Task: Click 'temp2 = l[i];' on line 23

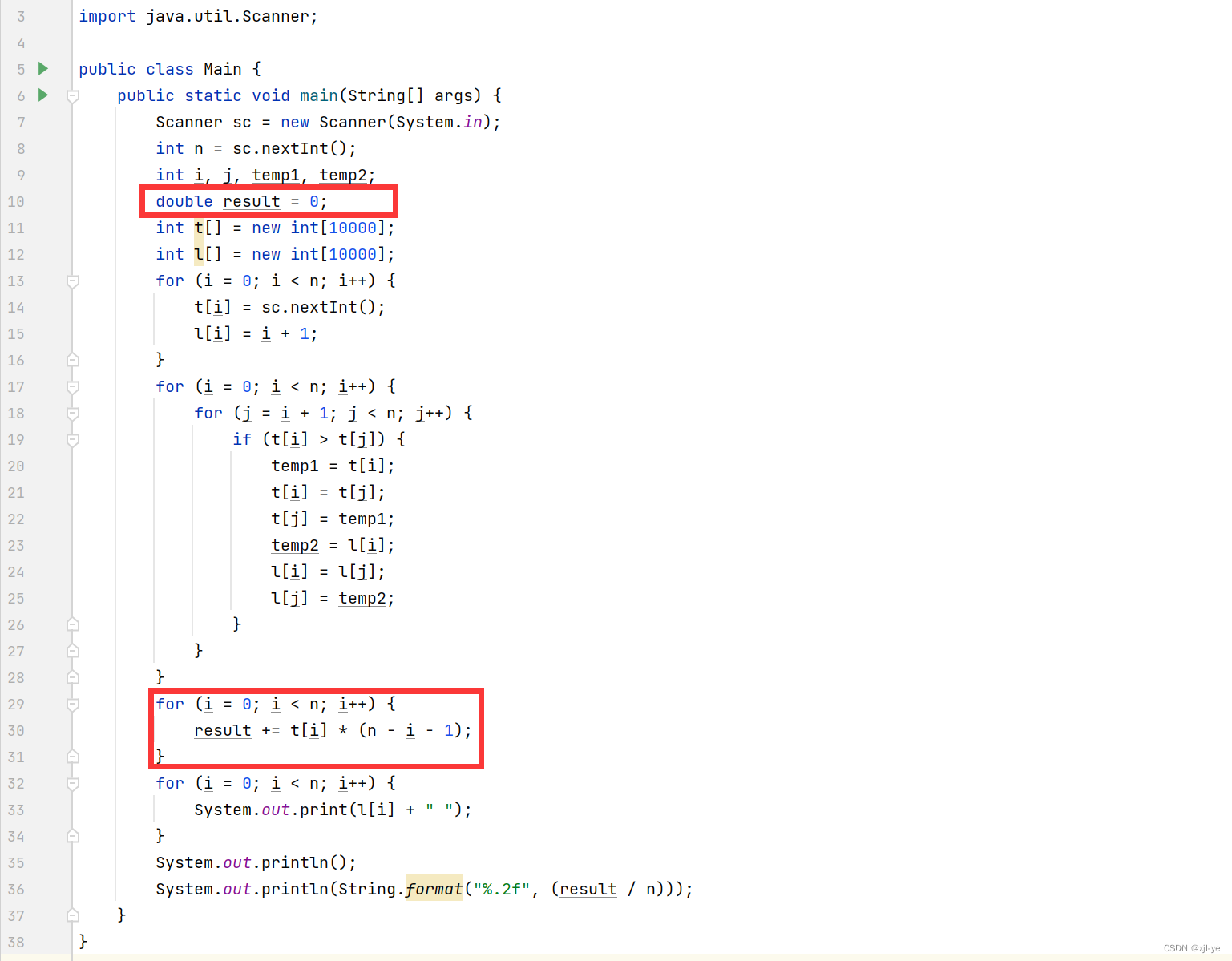Action: tap(333, 545)
